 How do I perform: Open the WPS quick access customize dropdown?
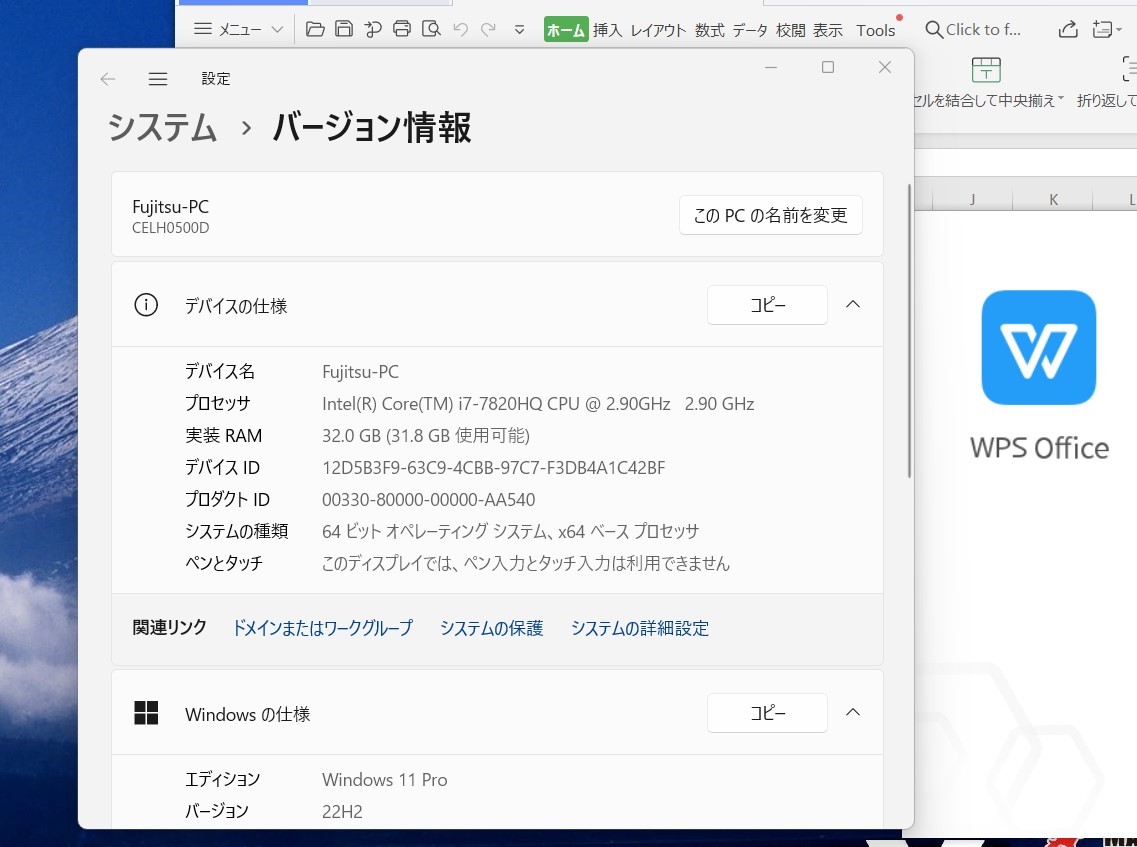519,30
